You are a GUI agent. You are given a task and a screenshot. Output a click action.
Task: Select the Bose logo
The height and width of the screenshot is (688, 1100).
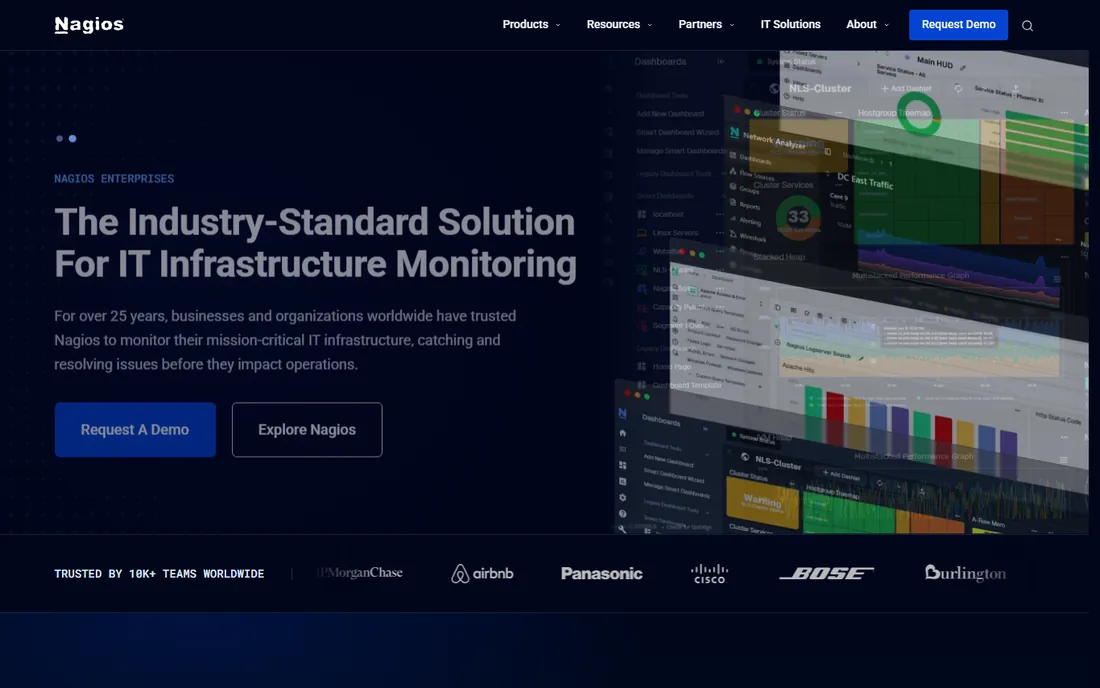[x=826, y=574]
